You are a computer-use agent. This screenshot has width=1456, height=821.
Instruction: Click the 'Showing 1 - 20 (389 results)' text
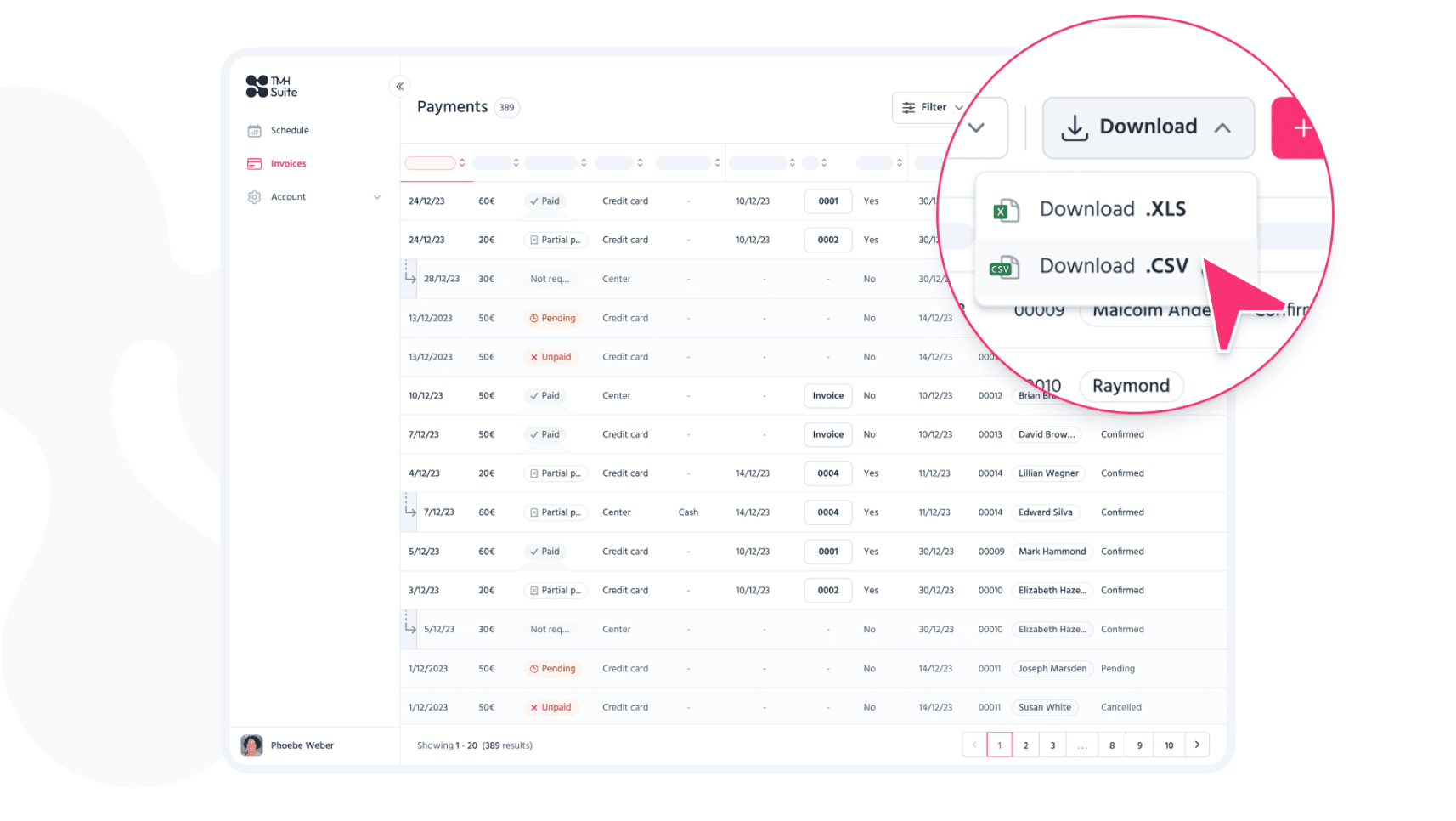[475, 746]
